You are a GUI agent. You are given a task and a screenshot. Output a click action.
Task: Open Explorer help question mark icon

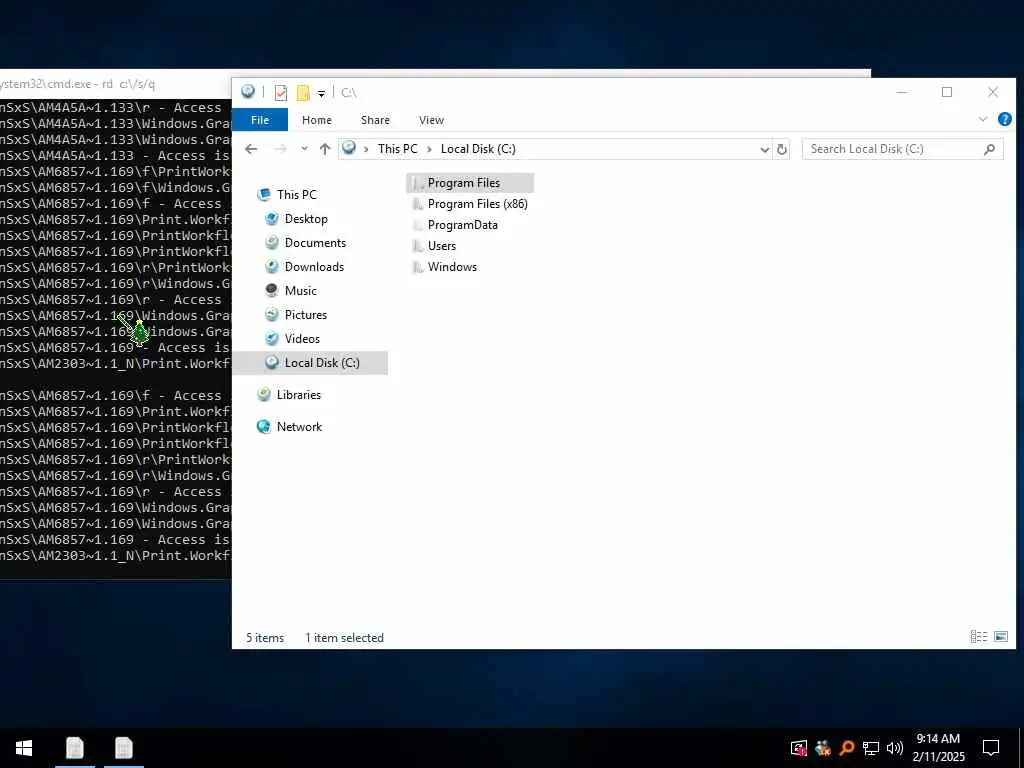(x=1004, y=120)
